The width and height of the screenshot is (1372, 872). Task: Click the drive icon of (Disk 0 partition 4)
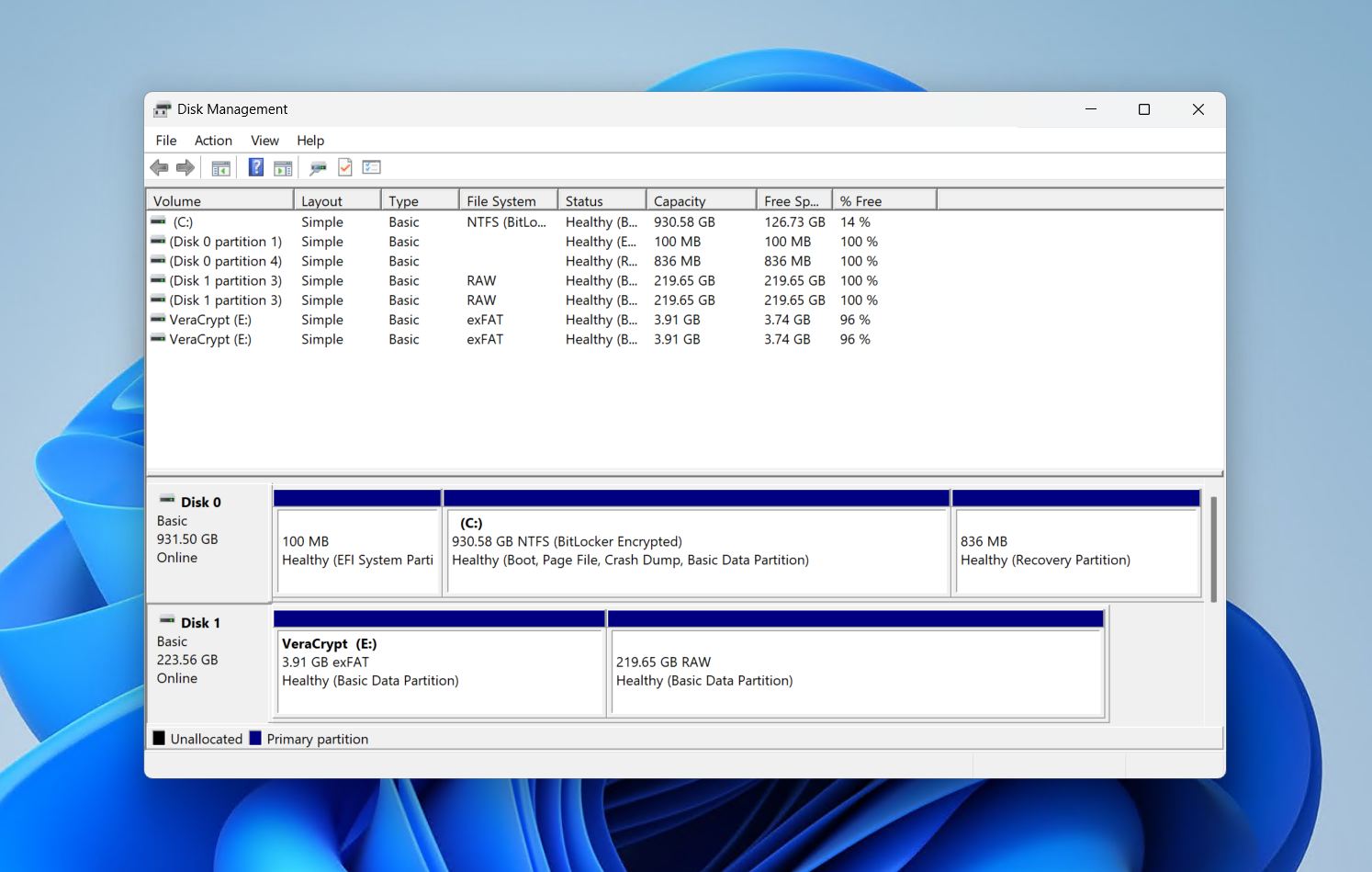click(x=158, y=260)
